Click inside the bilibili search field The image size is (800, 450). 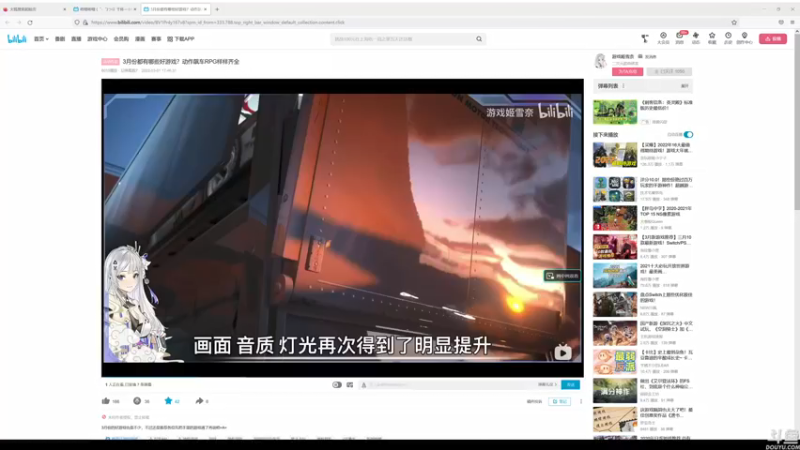pos(403,39)
